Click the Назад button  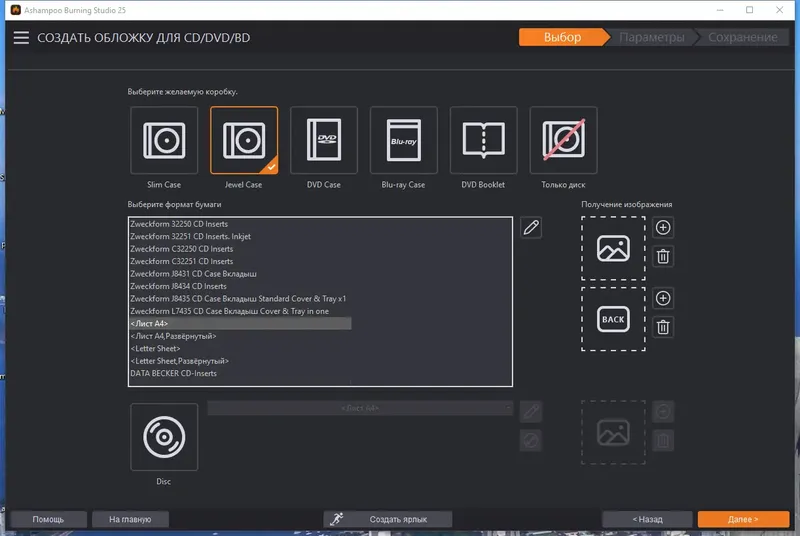647,519
